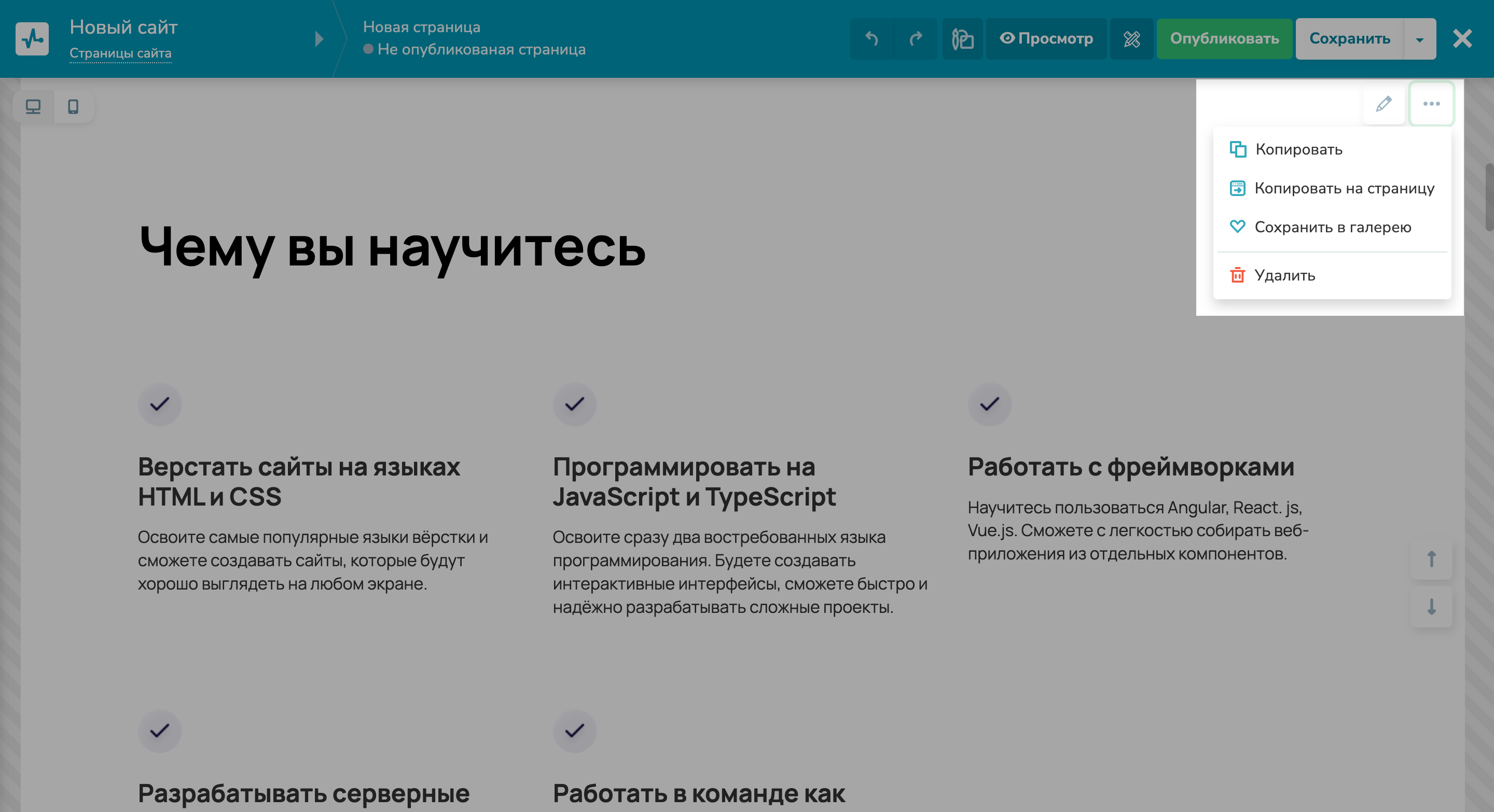
Task: Switch to mobile preview mode
Action: coord(72,107)
